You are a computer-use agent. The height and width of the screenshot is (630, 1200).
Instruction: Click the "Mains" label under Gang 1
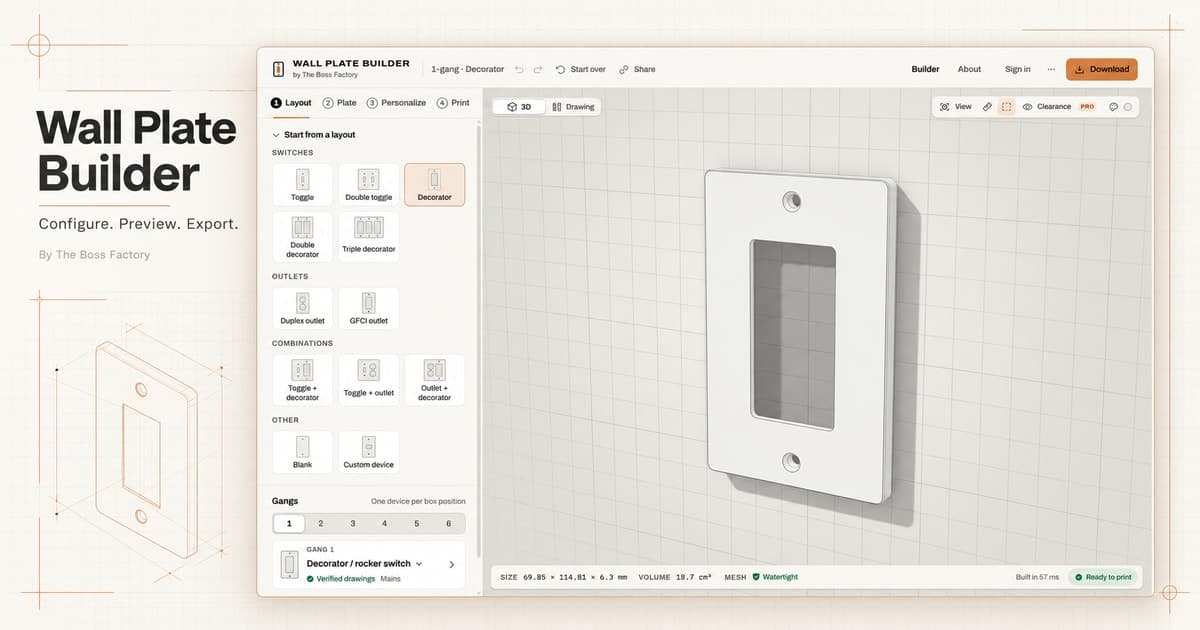(x=391, y=579)
